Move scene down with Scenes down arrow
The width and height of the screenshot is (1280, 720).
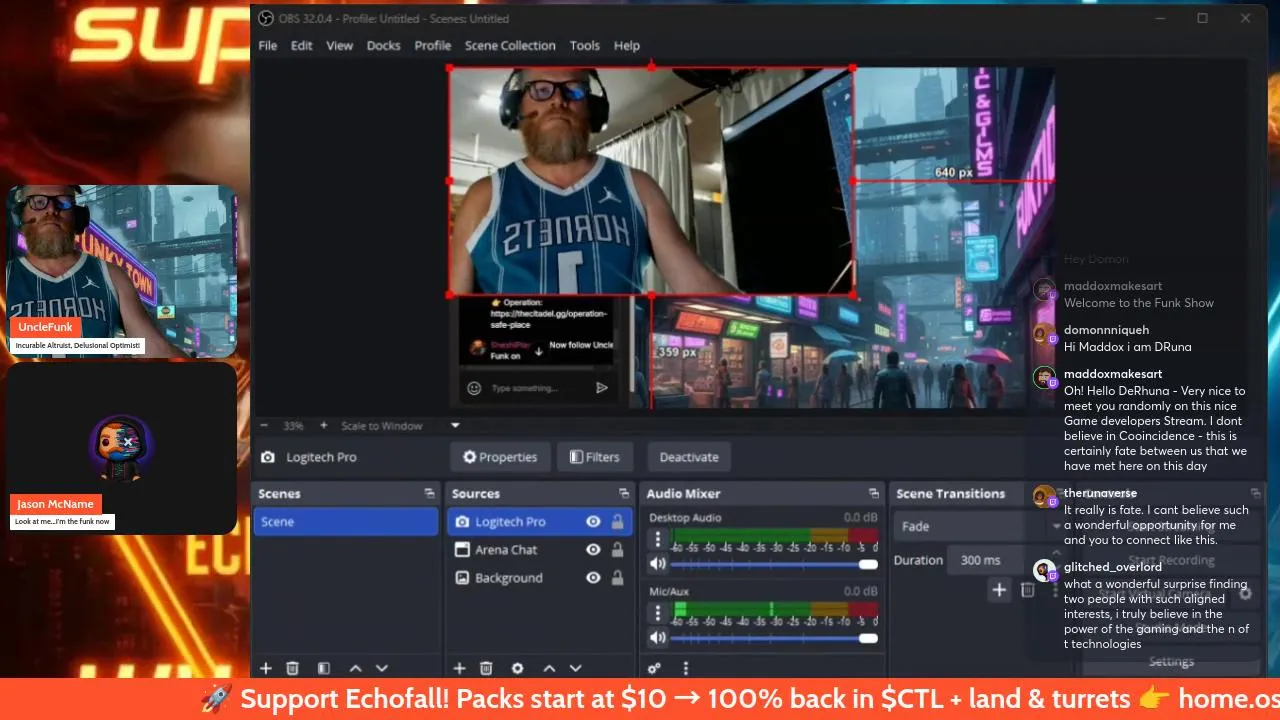pos(381,668)
